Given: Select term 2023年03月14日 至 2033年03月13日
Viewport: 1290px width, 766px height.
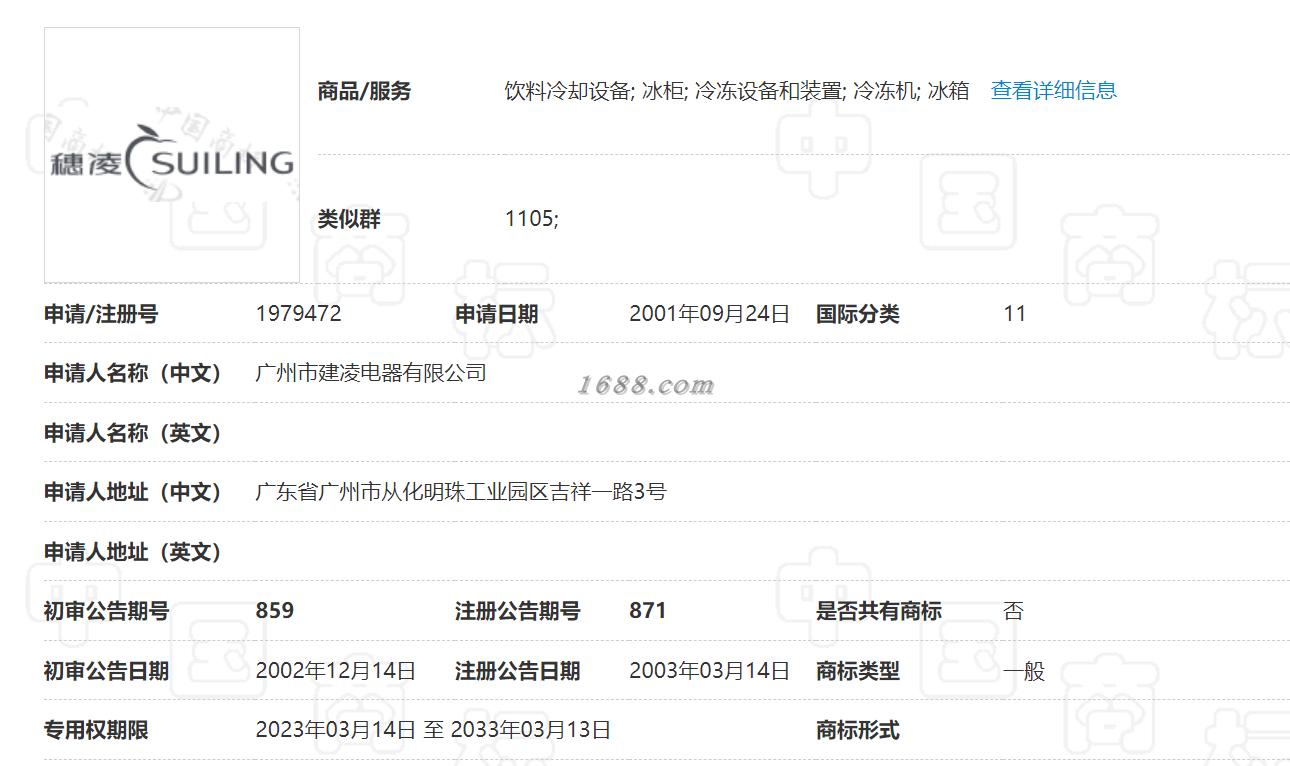Looking at the screenshot, I should (433, 730).
